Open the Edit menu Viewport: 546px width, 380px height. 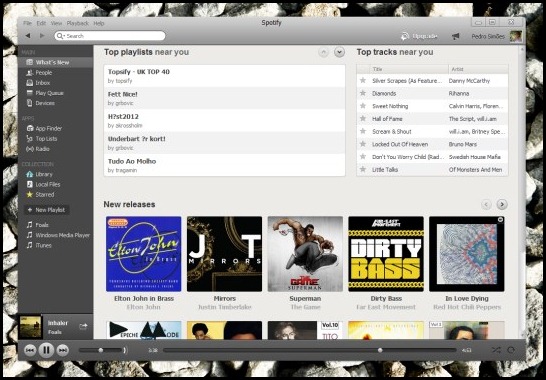[x=41, y=23]
